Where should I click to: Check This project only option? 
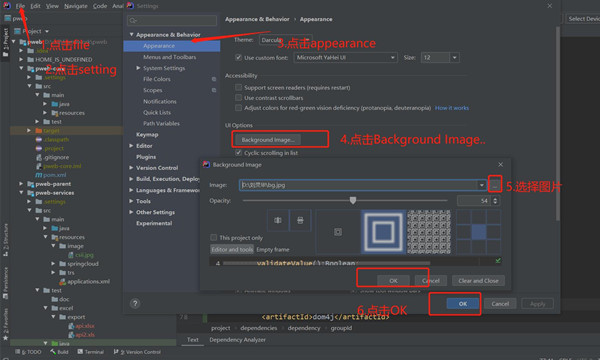(214, 238)
